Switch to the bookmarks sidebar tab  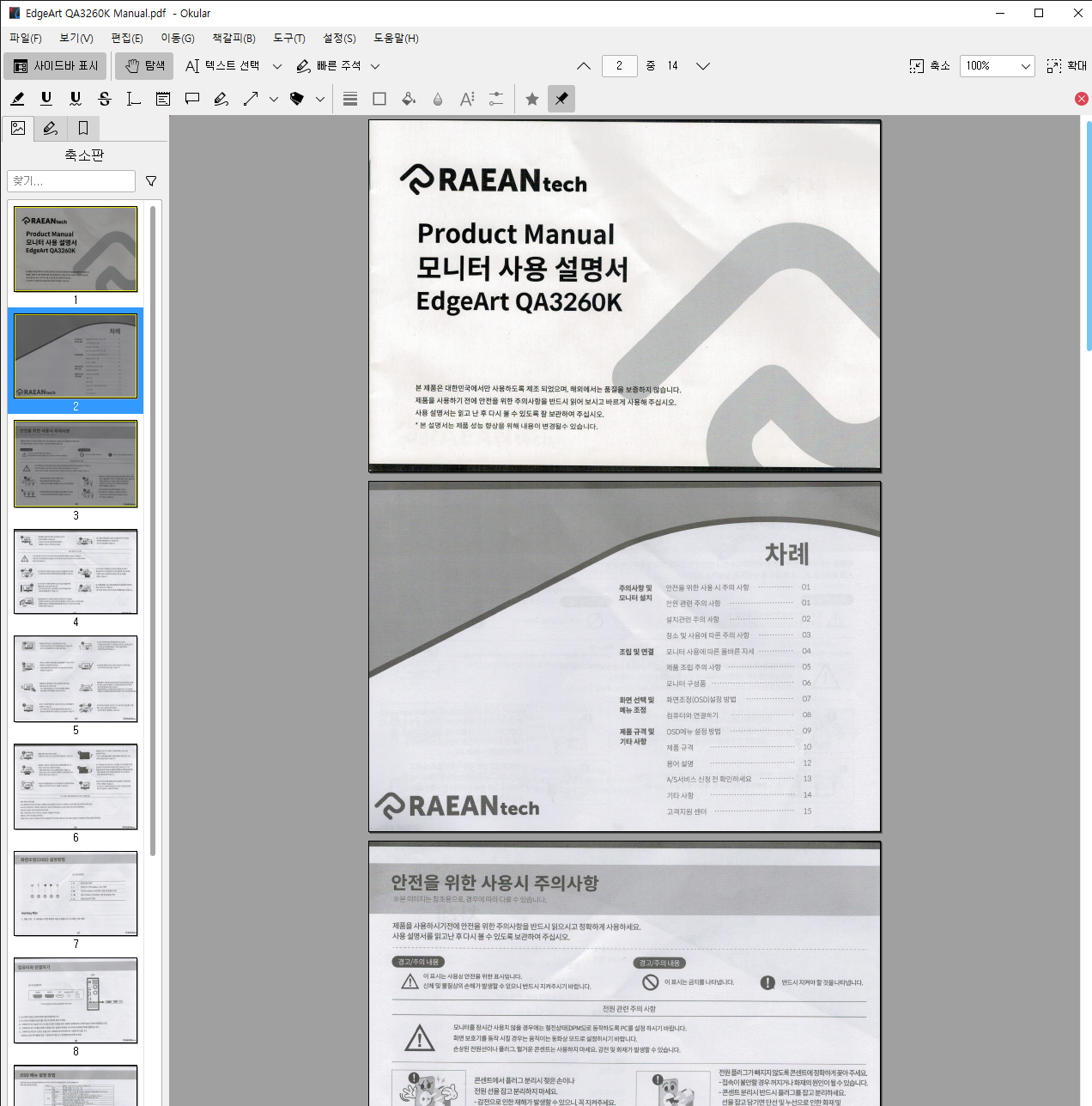[x=83, y=128]
